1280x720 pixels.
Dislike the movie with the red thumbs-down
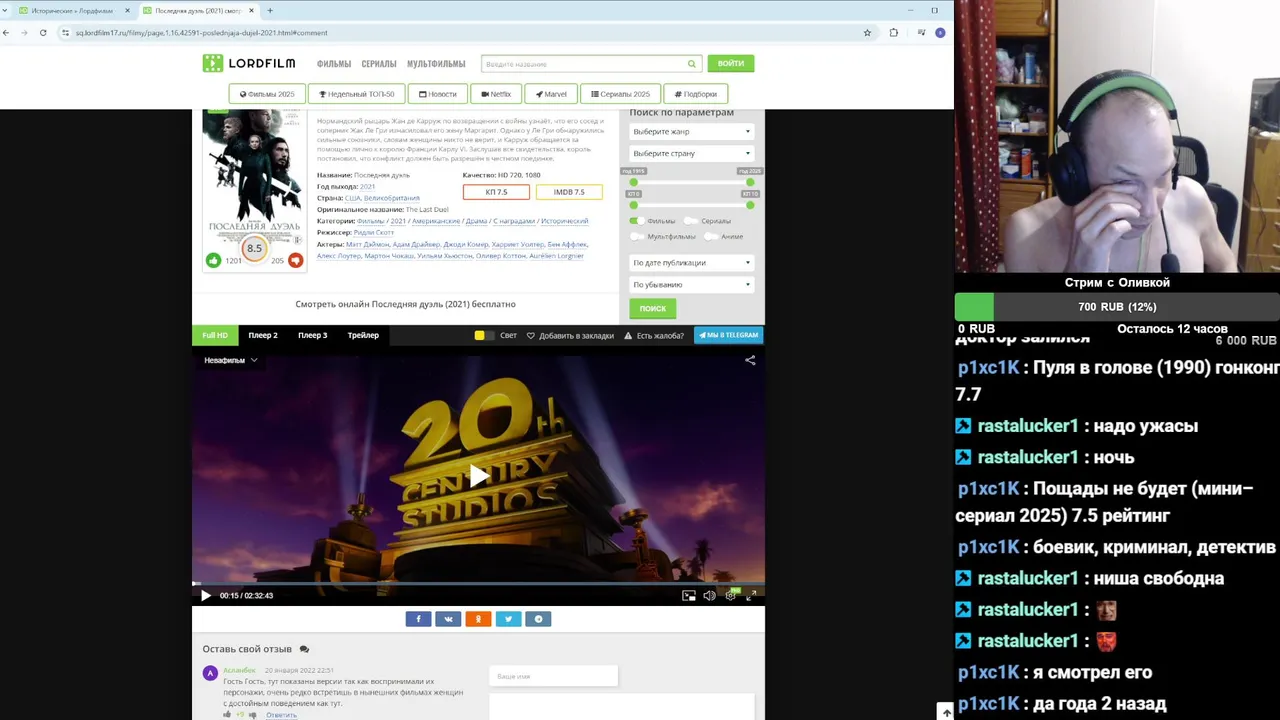295,260
